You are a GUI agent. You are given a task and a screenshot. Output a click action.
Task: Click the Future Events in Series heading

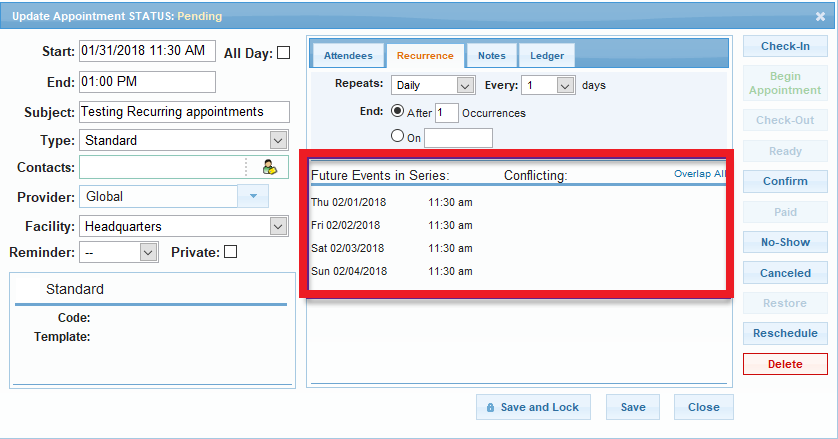pyautogui.click(x=380, y=175)
